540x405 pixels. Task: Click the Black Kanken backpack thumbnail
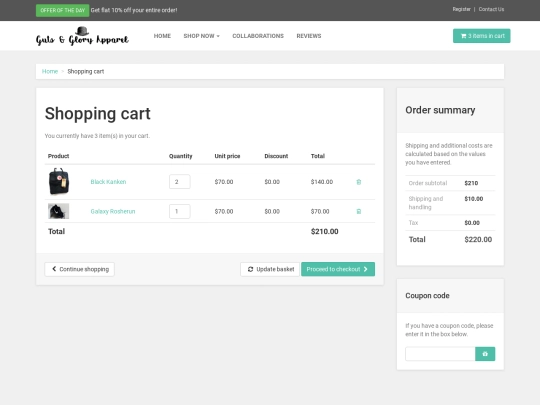pos(59,181)
